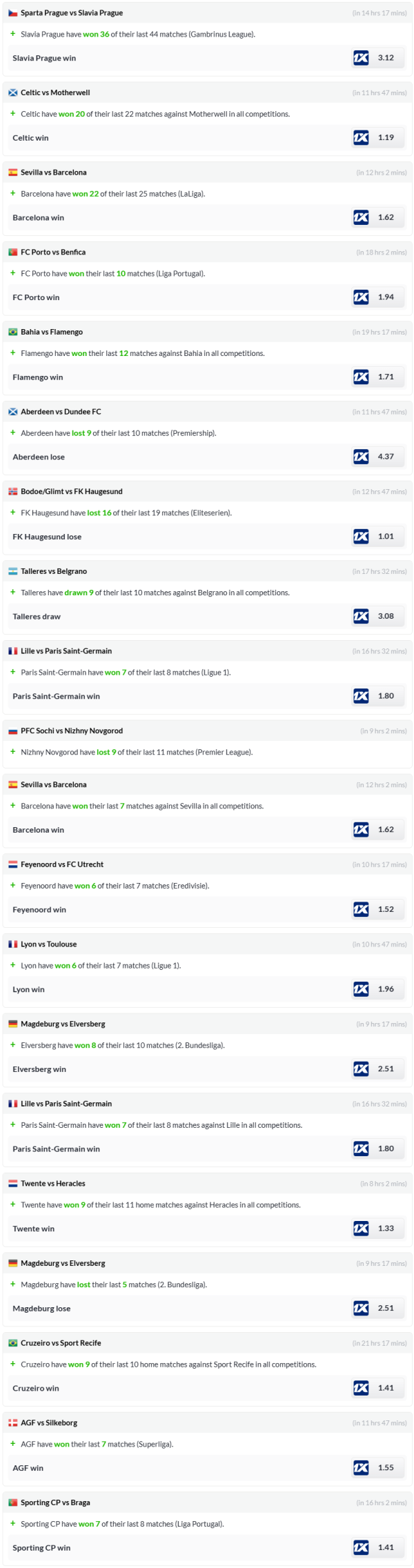Click the 1X logo in Flamengo win row

pyautogui.click(x=361, y=377)
